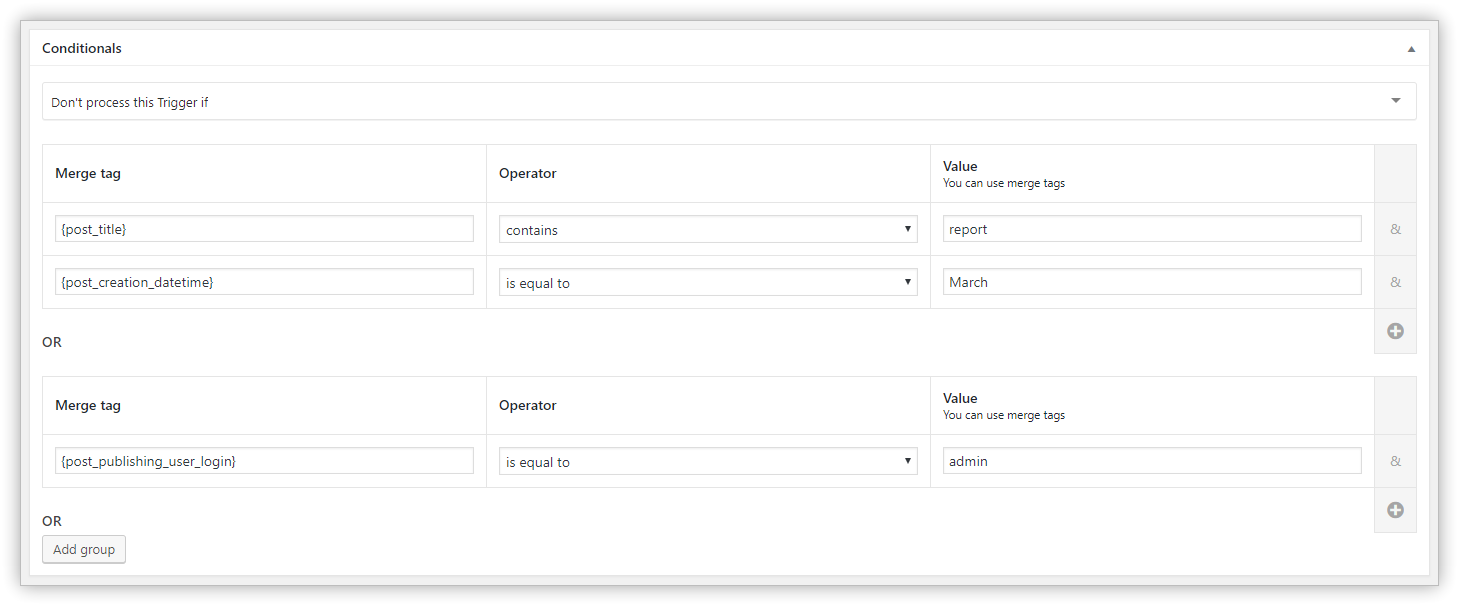Click the "March" value field

(1152, 282)
